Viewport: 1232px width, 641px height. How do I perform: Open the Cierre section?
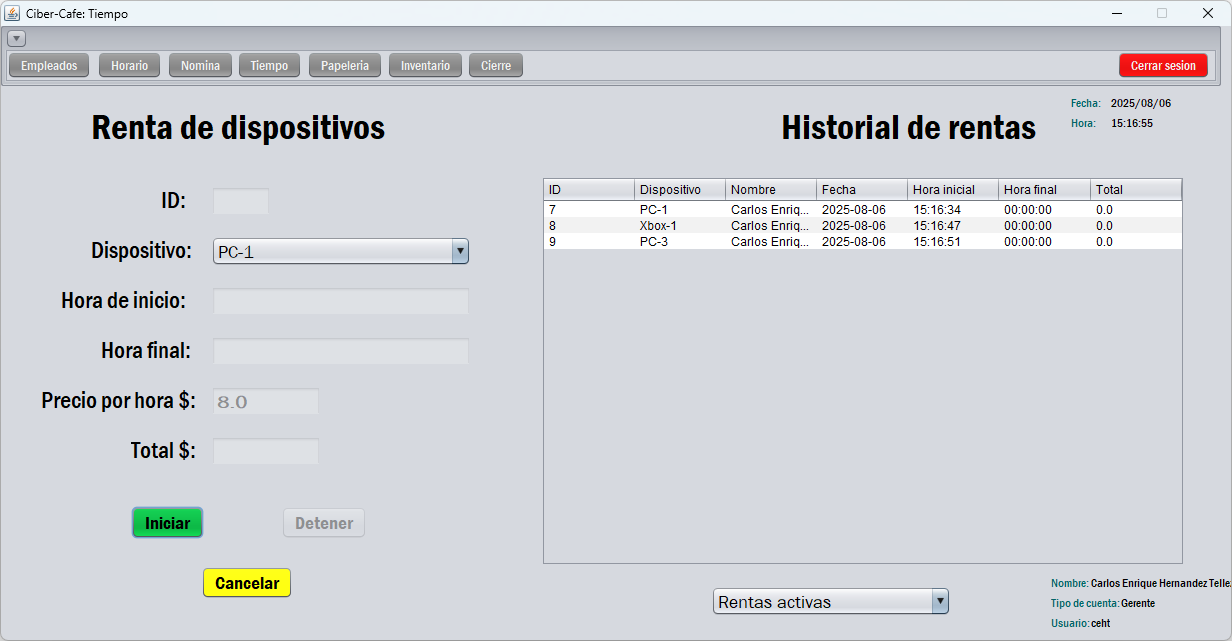[495, 66]
